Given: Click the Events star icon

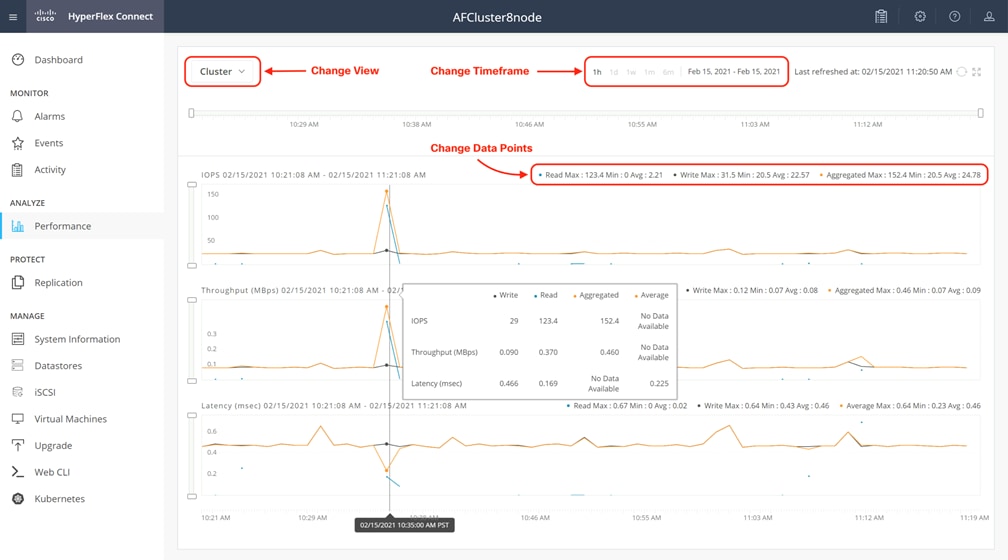Looking at the screenshot, I should click(17, 143).
